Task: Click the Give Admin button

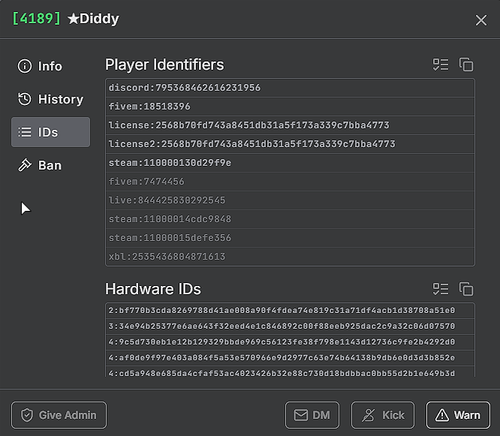Action: 59,415
